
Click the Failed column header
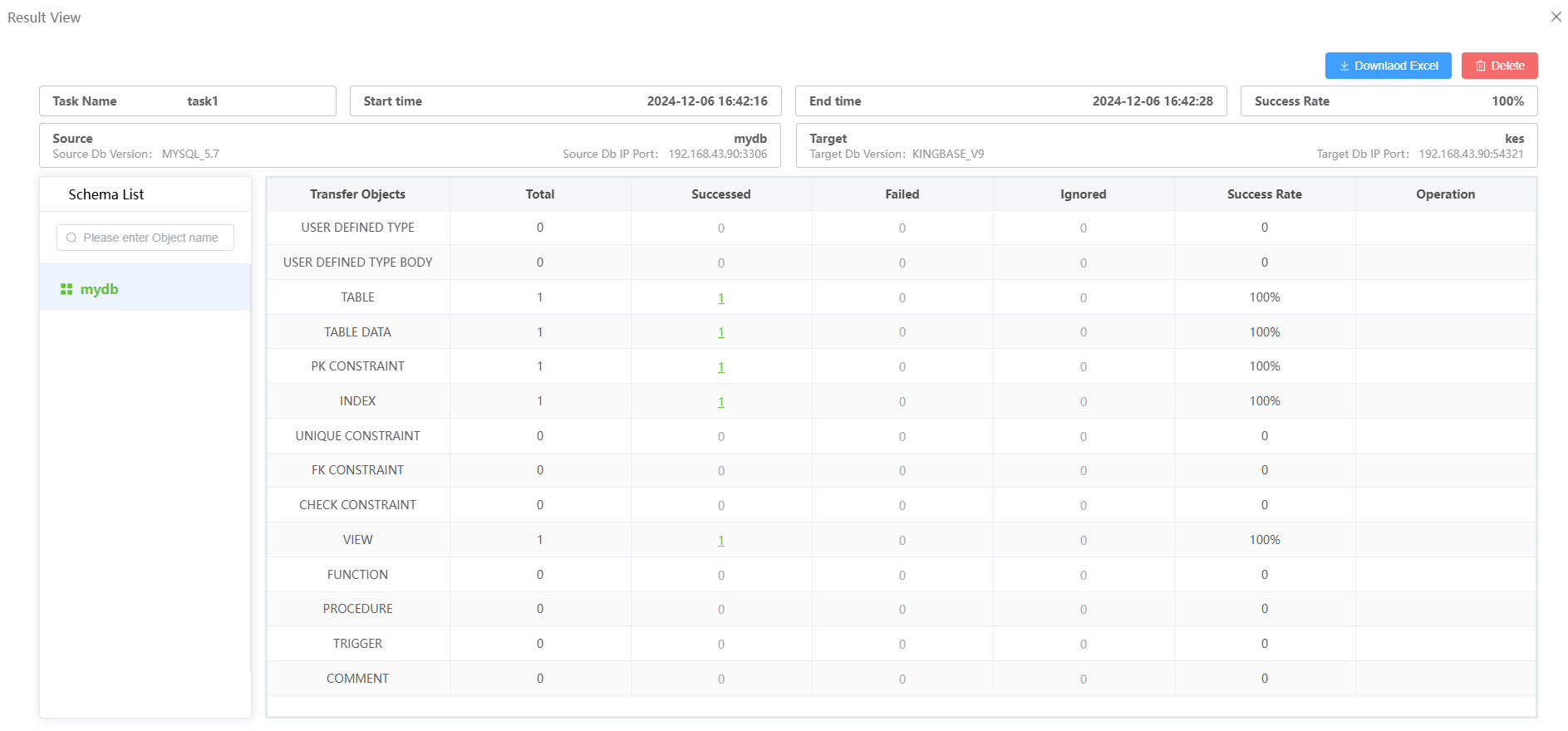[x=902, y=194]
